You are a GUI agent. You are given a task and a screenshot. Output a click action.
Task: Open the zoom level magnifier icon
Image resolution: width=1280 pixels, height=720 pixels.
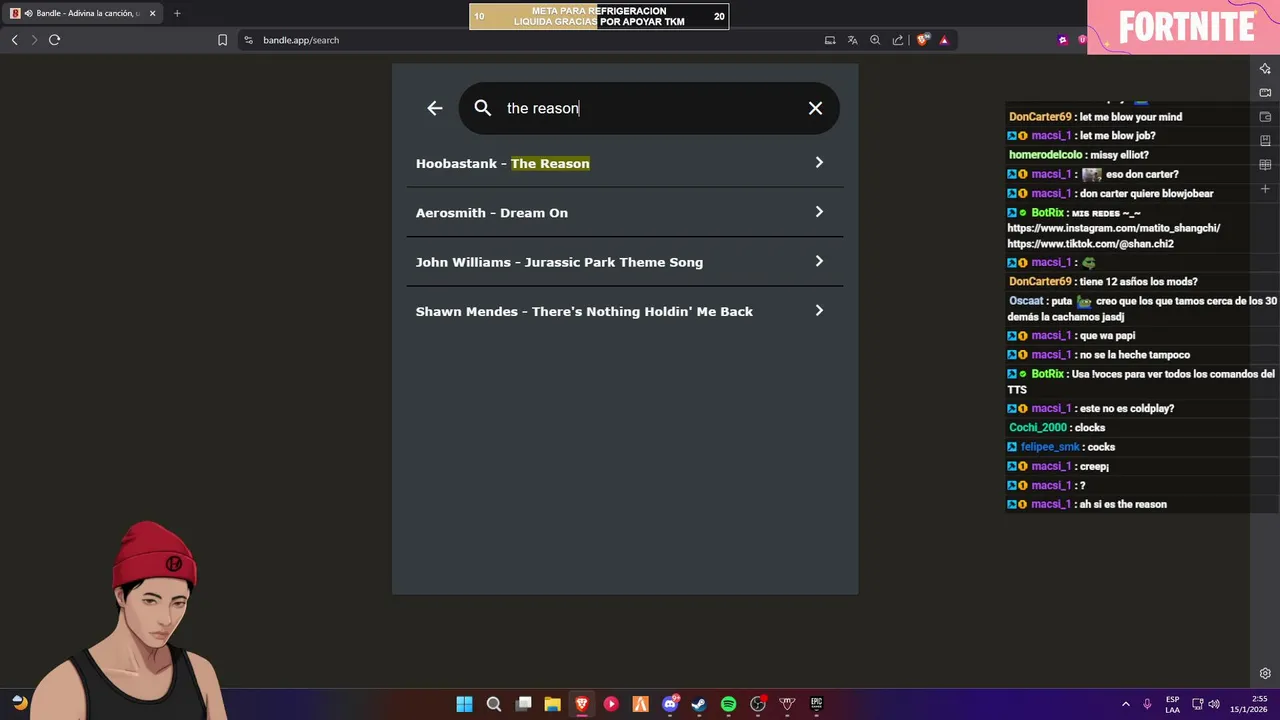pos(875,40)
